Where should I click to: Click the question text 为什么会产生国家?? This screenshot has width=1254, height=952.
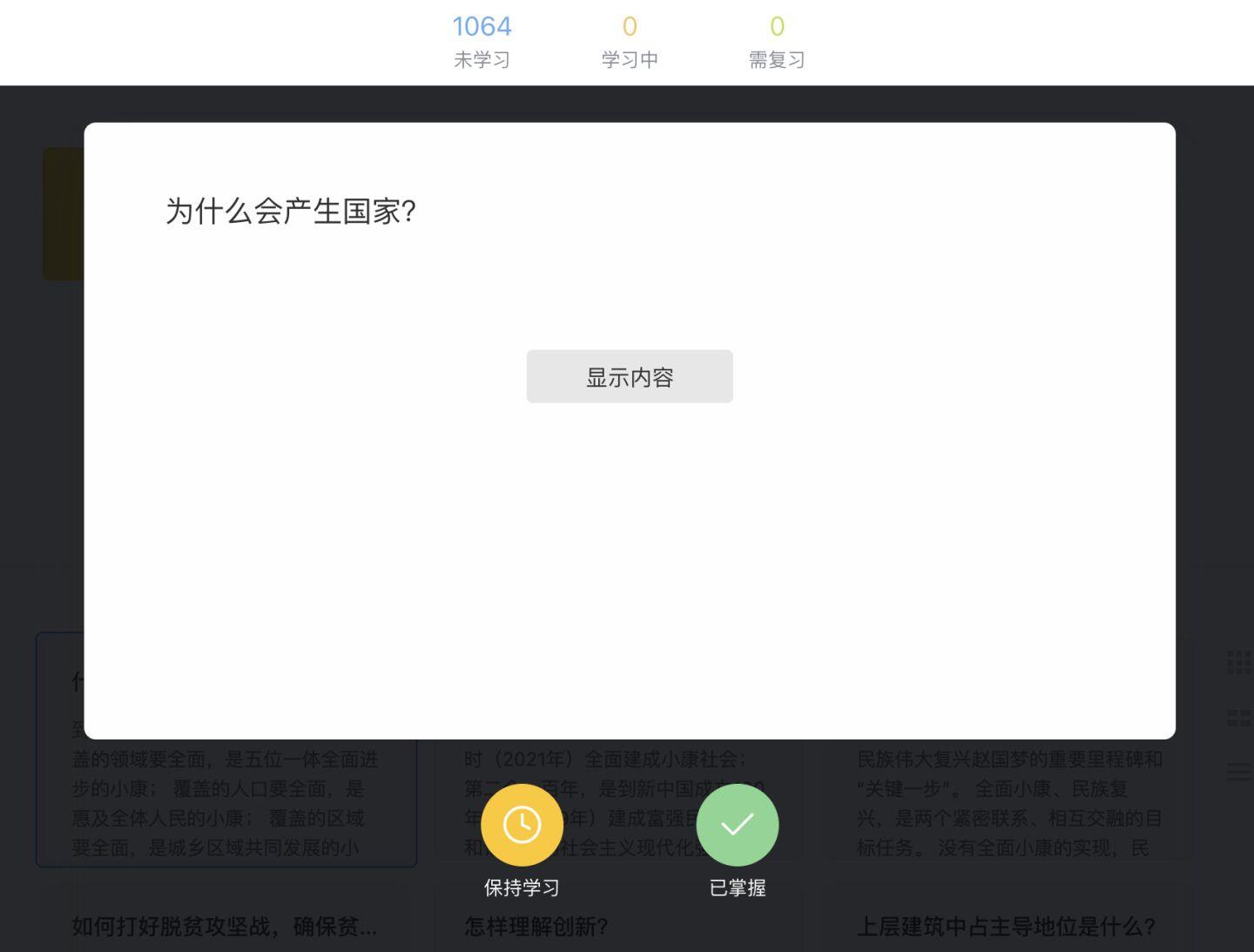tap(291, 211)
